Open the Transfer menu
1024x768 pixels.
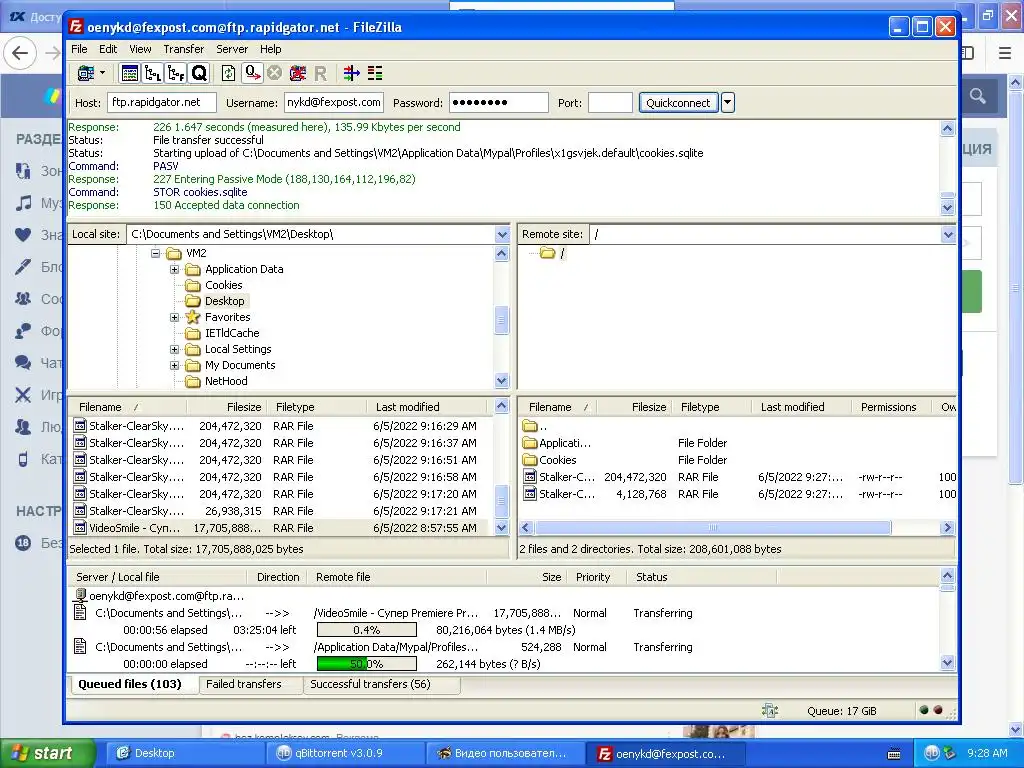(x=184, y=49)
